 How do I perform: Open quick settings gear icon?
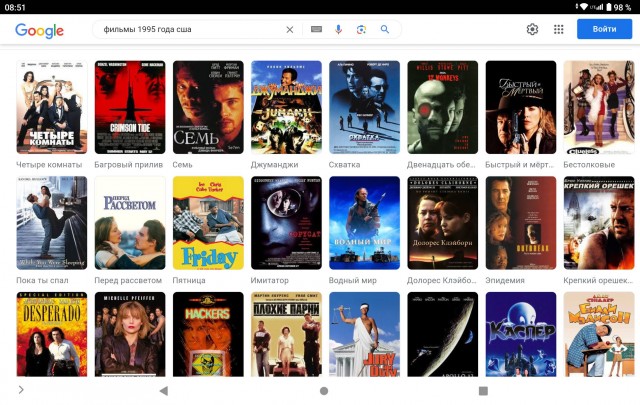[x=532, y=29]
